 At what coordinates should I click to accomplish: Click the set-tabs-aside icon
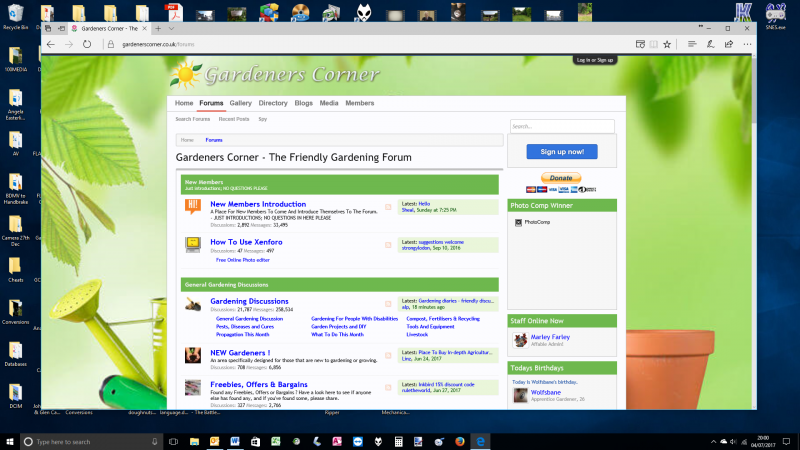click(x=61, y=29)
